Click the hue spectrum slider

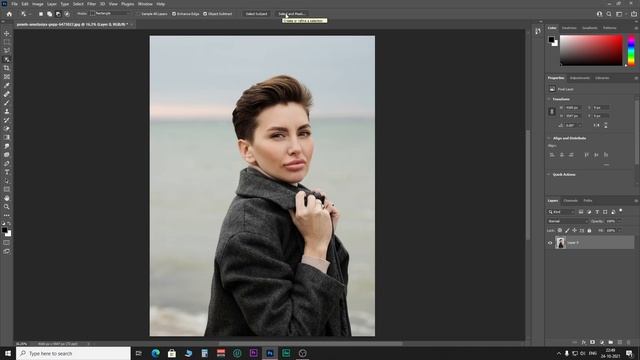(x=631, y=50)
